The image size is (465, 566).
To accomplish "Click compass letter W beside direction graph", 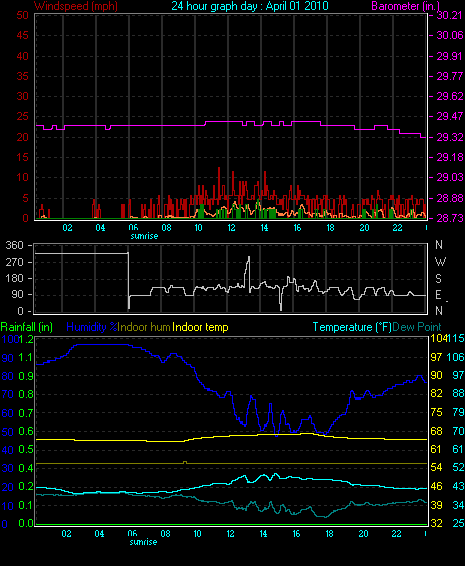I will coord(440,262).
